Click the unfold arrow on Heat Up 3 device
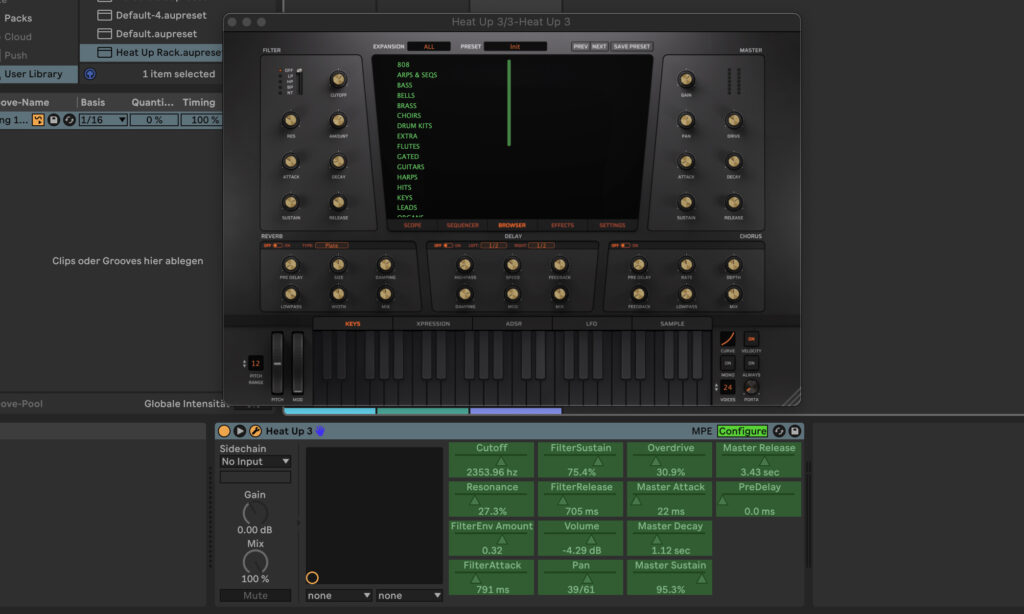This screenshot has height=614, width=1024. click(x=240, y=431)
